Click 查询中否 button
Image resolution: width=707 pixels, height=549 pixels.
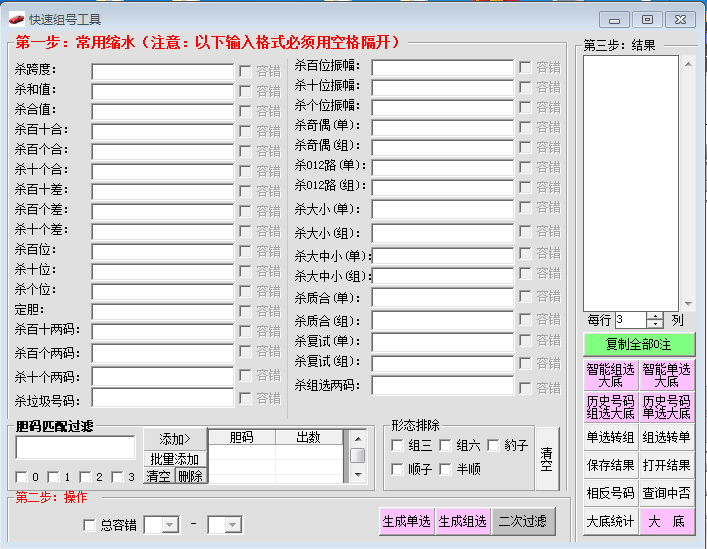point(666,493)
